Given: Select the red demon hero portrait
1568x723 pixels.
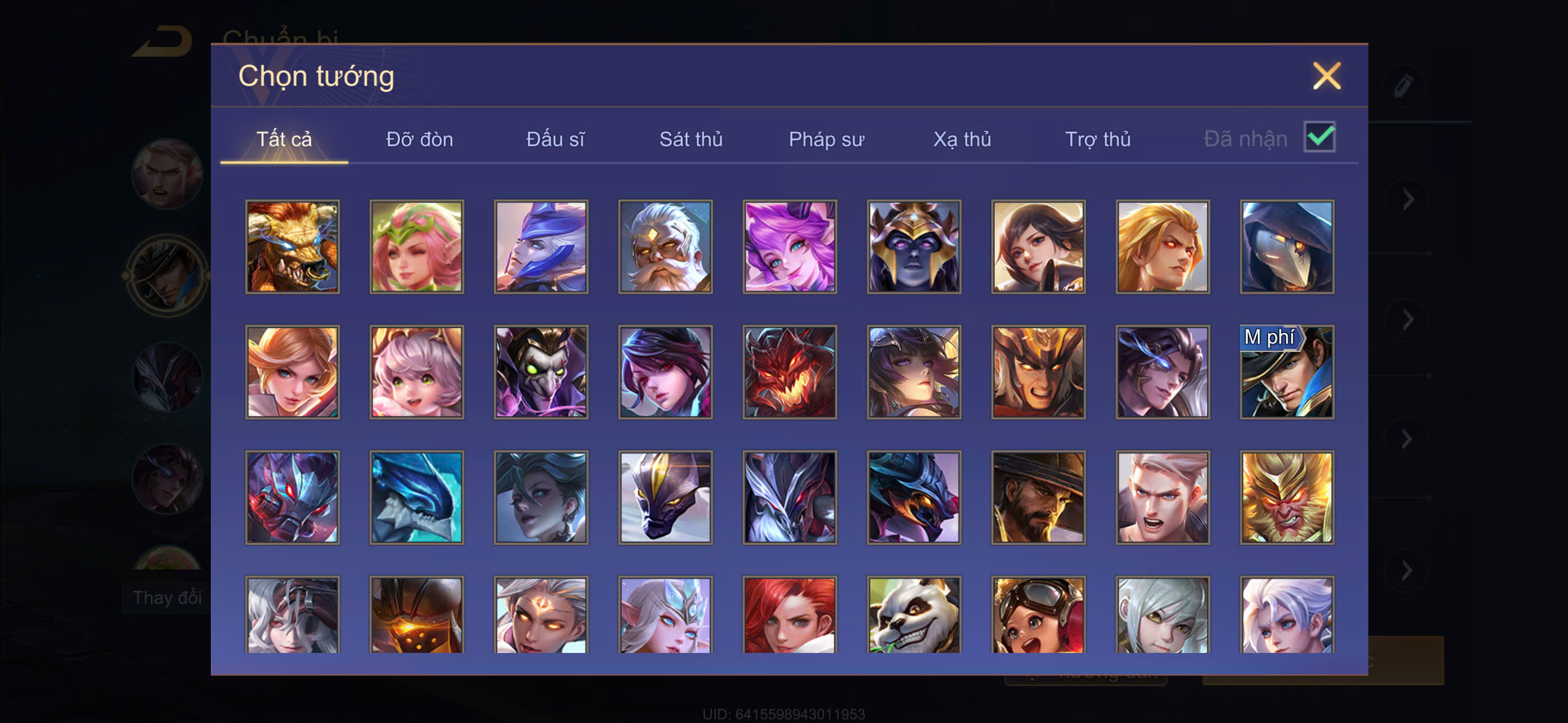Looking at the screenshot, I should click(790, 372).
